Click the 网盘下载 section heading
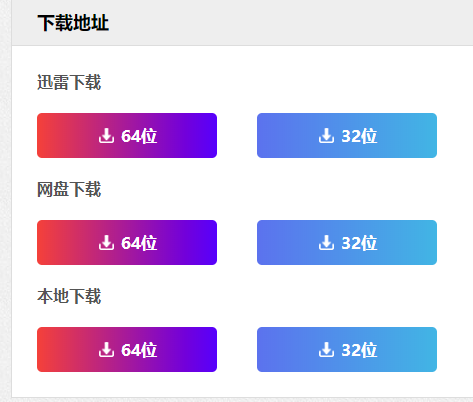Viewport: 473px width, 402px height. [x=69, y=189]
